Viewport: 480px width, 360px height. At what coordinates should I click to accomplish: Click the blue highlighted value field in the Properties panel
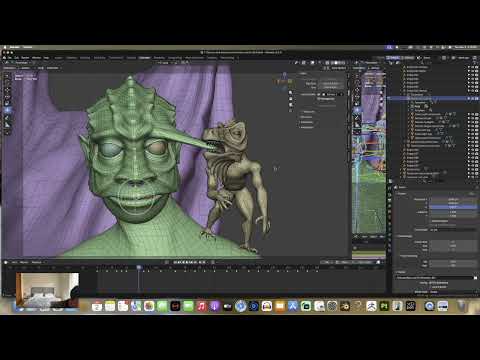[x=453, y=207]
